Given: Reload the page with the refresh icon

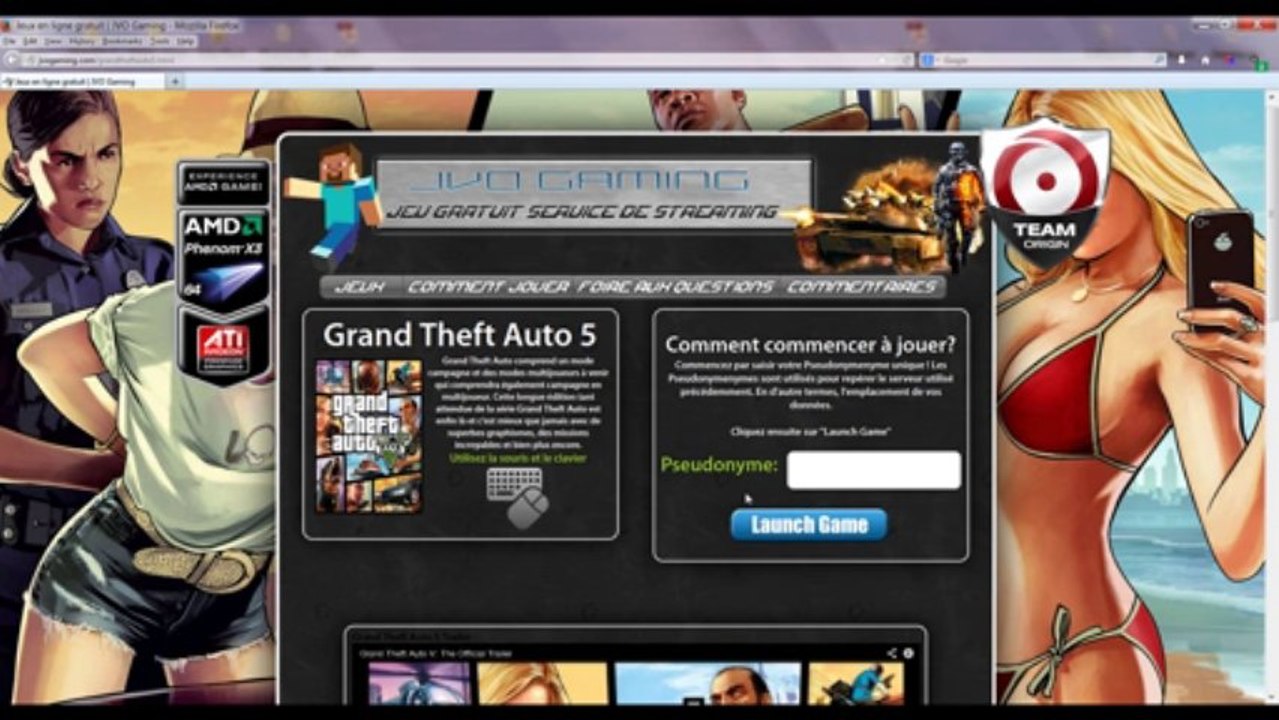Looking at the screenshot, I should click(x=906, y=60).
